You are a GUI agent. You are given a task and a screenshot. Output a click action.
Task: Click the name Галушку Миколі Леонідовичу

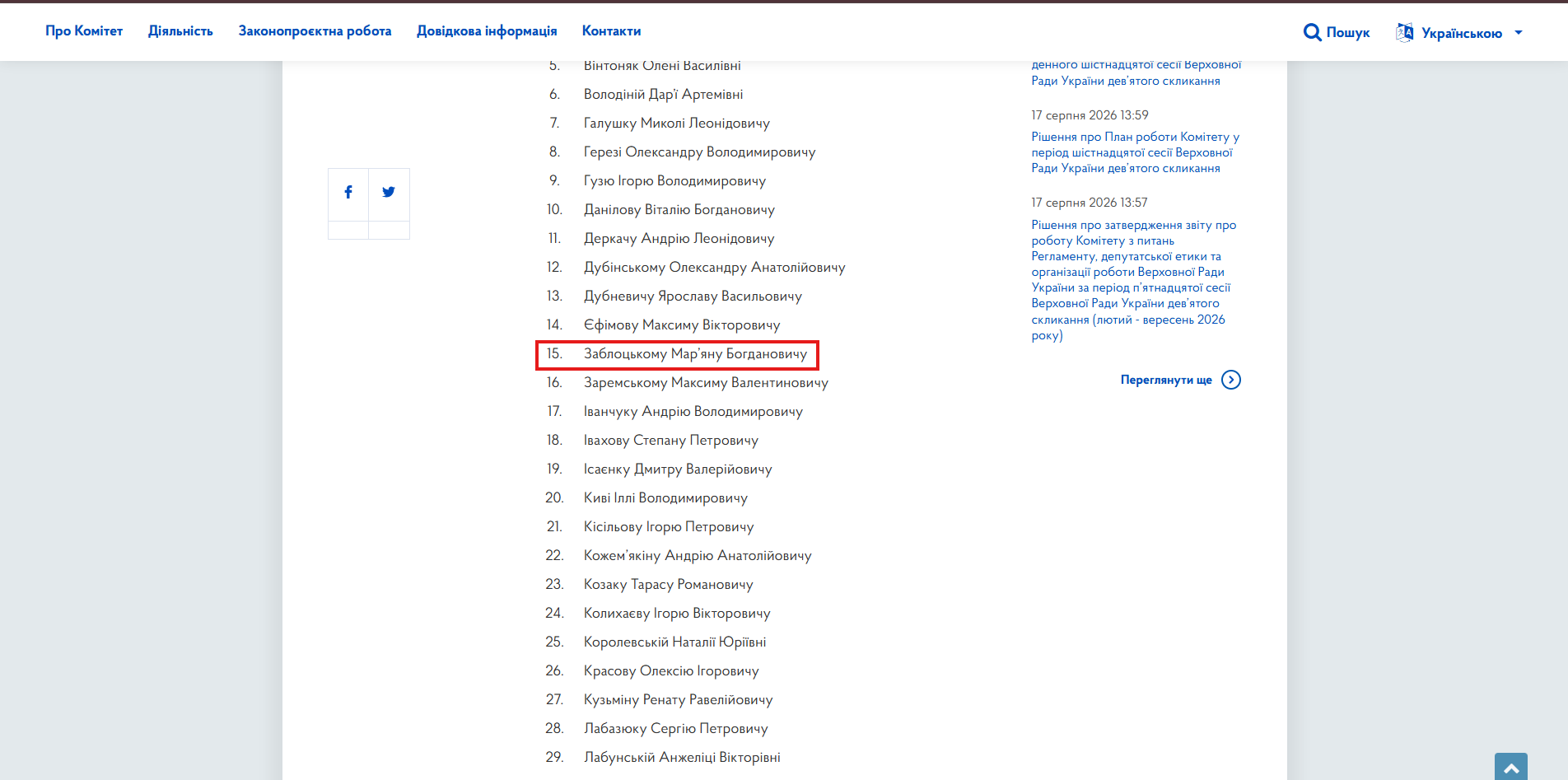pyautogui.click(x=677, y=123)
